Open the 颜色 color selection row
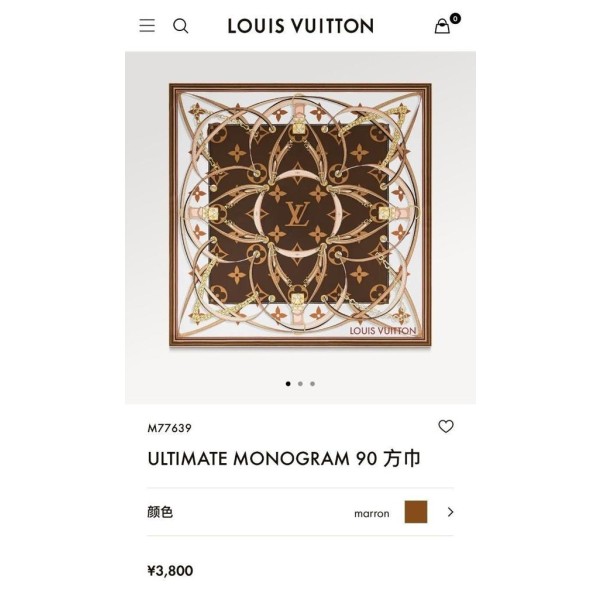This screenshot has width=600, height=600. 300,512
